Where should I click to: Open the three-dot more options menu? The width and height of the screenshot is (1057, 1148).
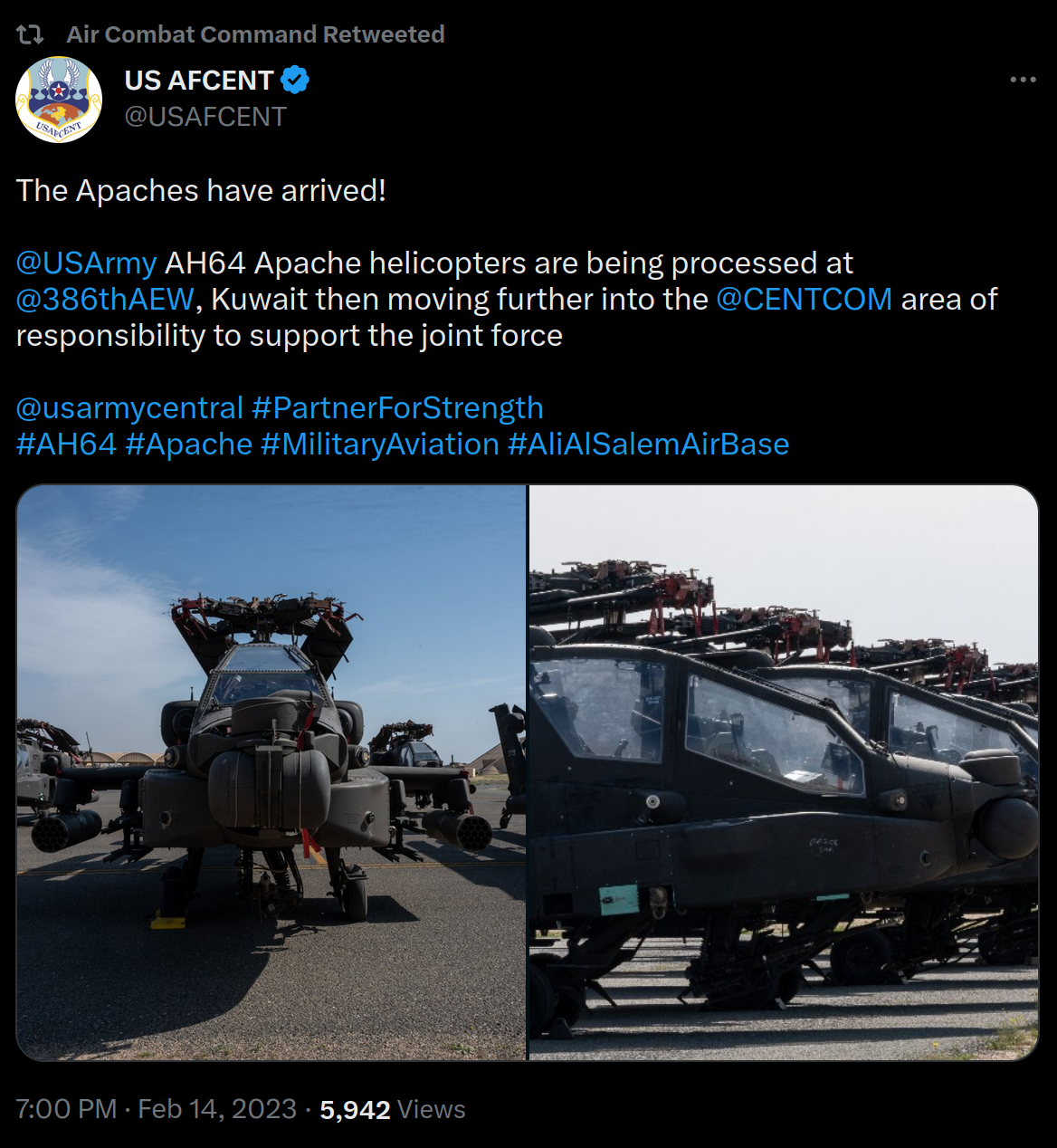point(1024,80)
